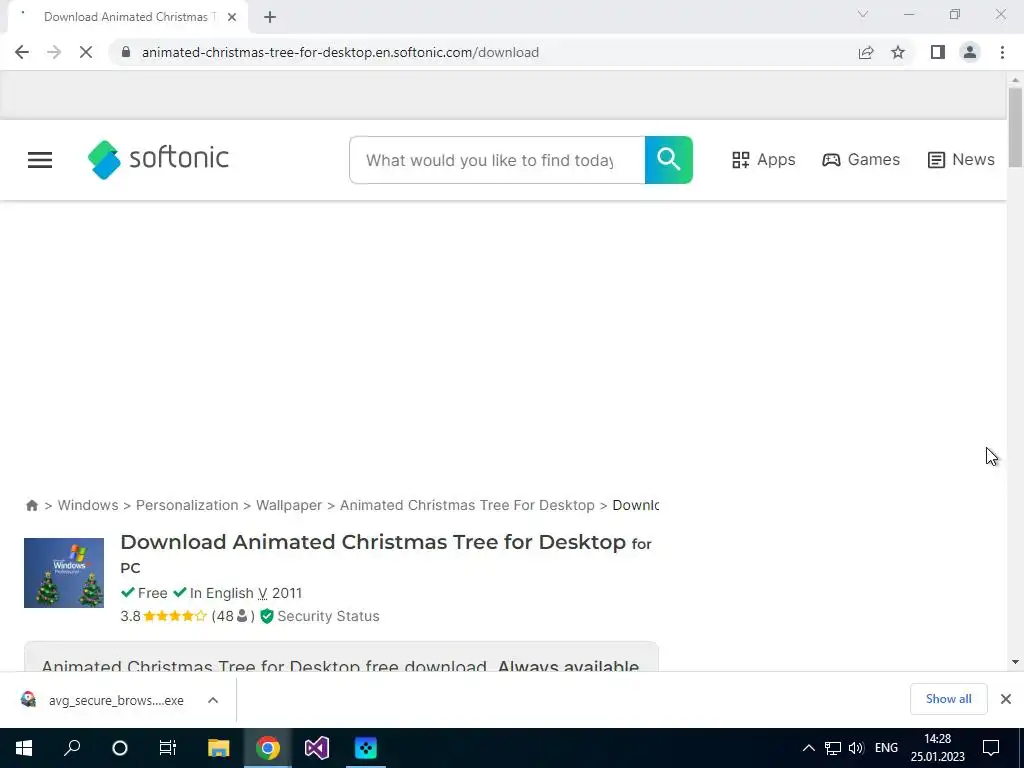Open Wallpaper breadcrumb link

[289, 505]
